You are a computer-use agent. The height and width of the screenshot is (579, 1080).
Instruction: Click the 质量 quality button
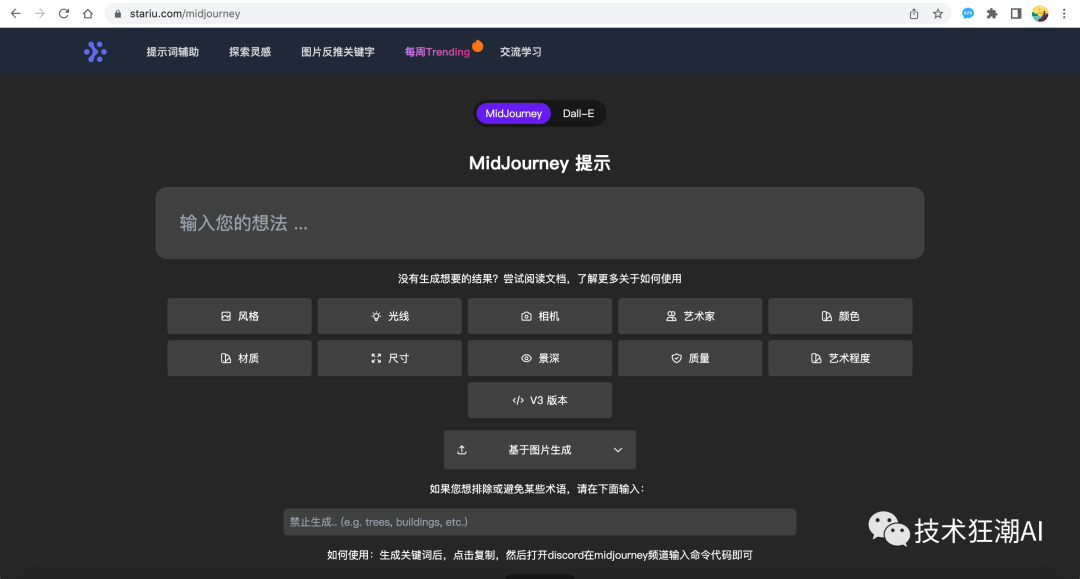point(690,358)
